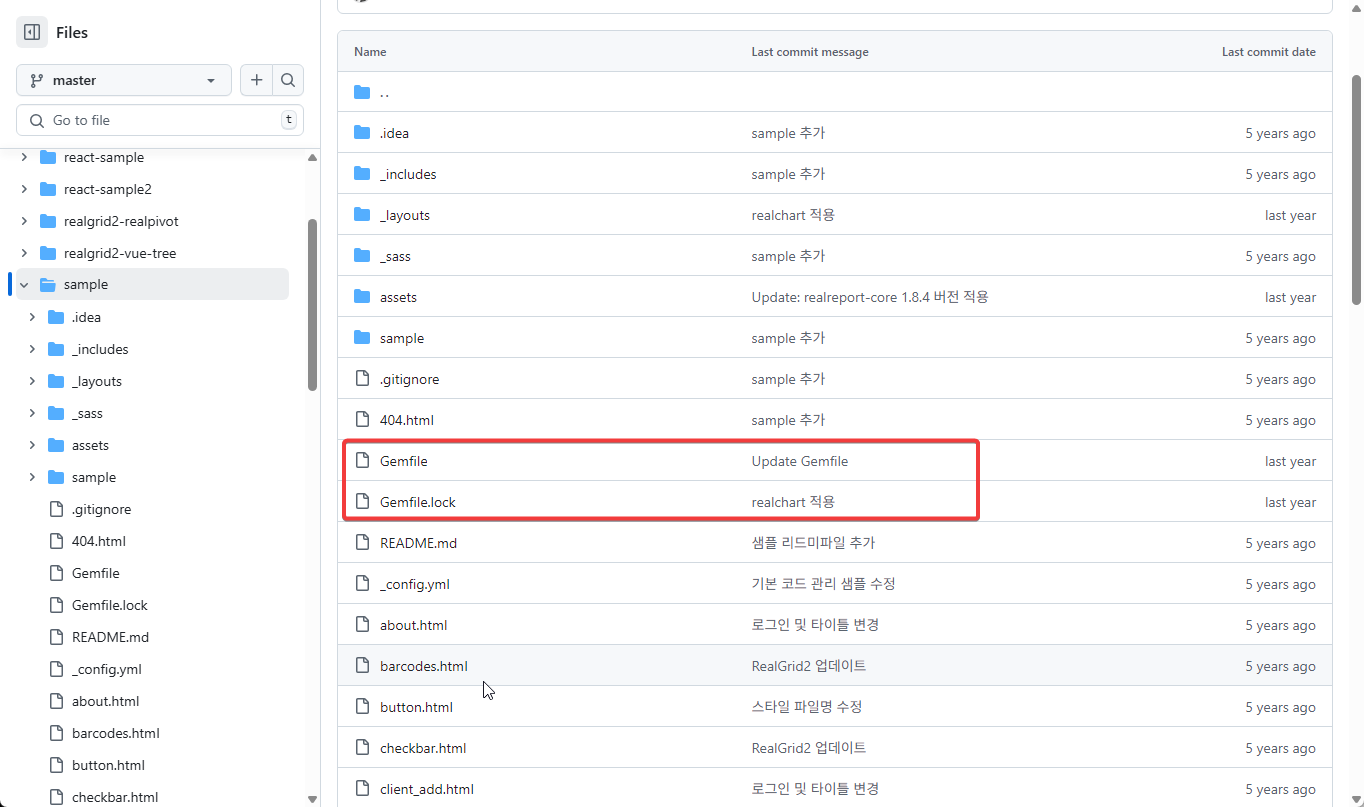
Task: Expand realgrid2-vue-tree chevron in tree
Action: tap(24, 253)
